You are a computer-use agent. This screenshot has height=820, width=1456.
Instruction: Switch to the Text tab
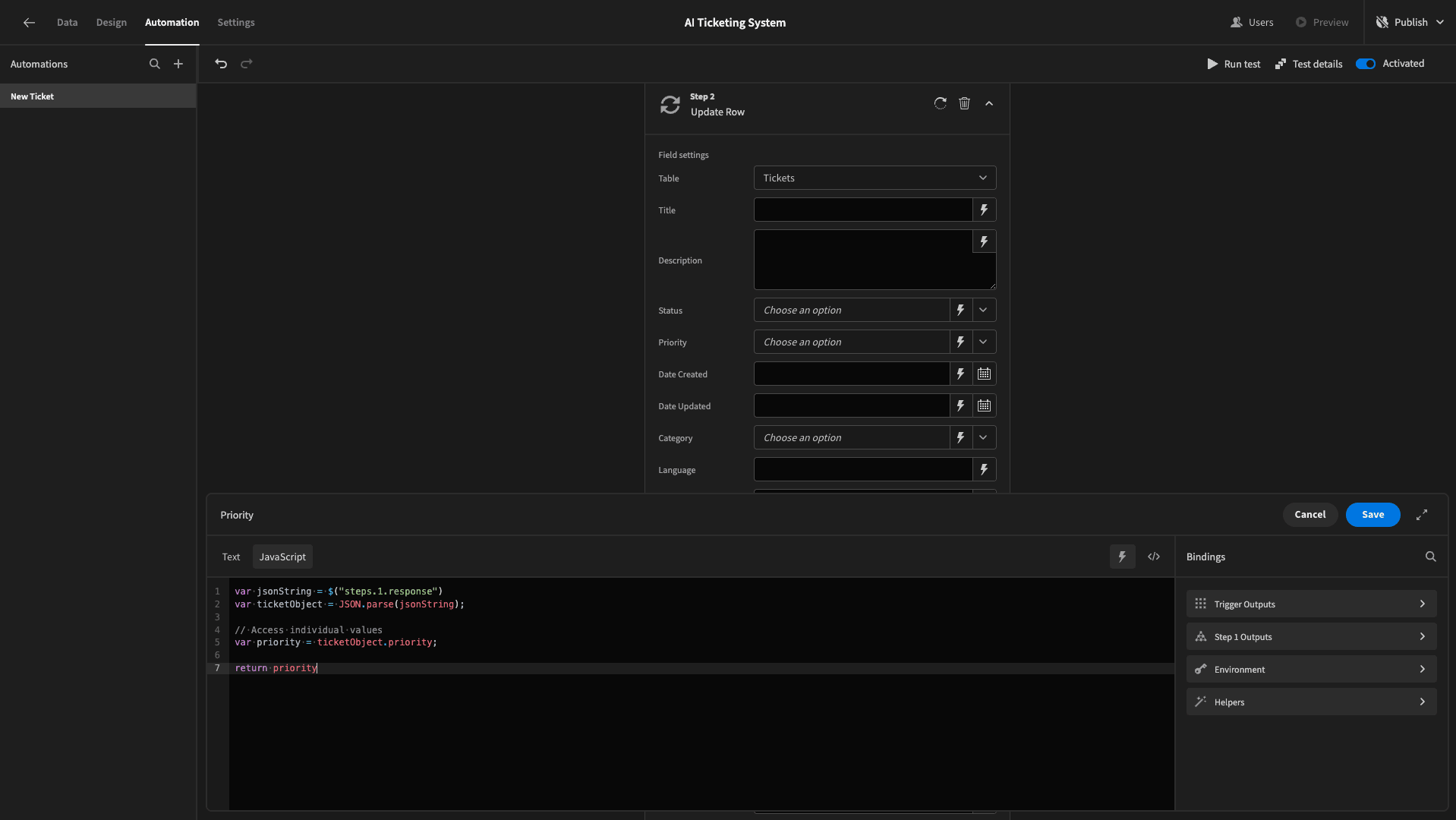(231, 557)
